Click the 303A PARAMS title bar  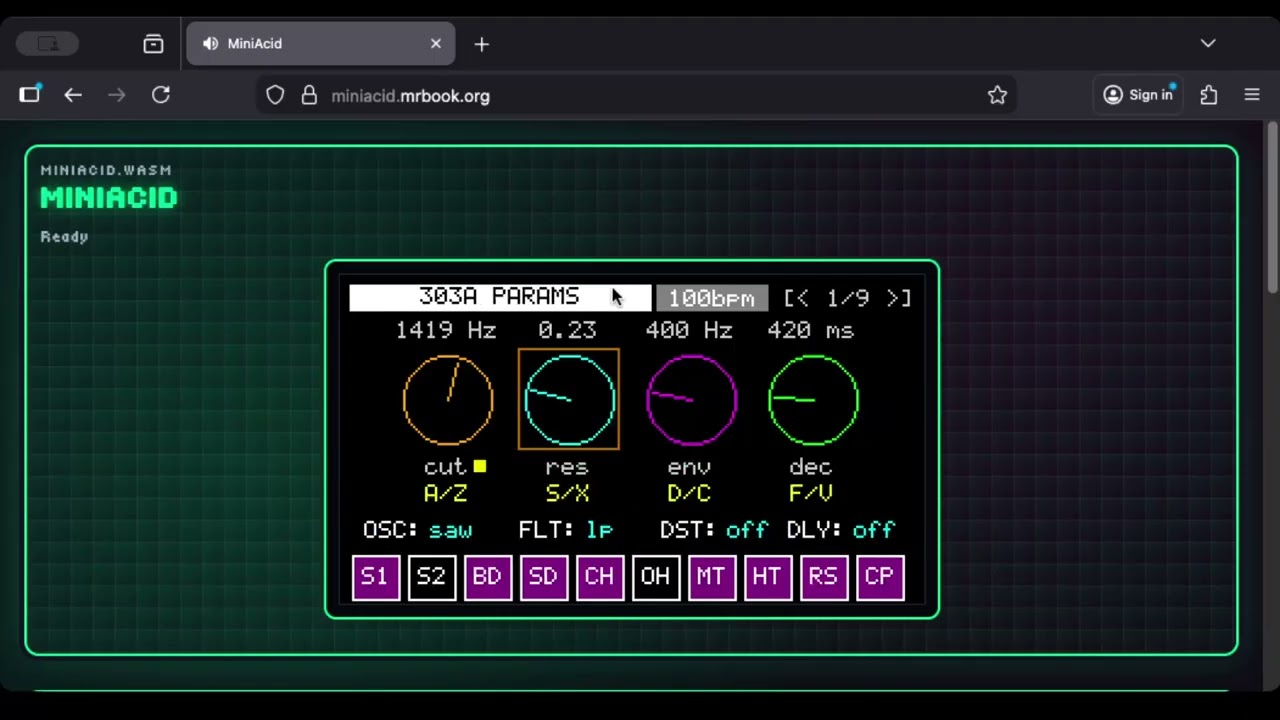[x=500, y=298]
